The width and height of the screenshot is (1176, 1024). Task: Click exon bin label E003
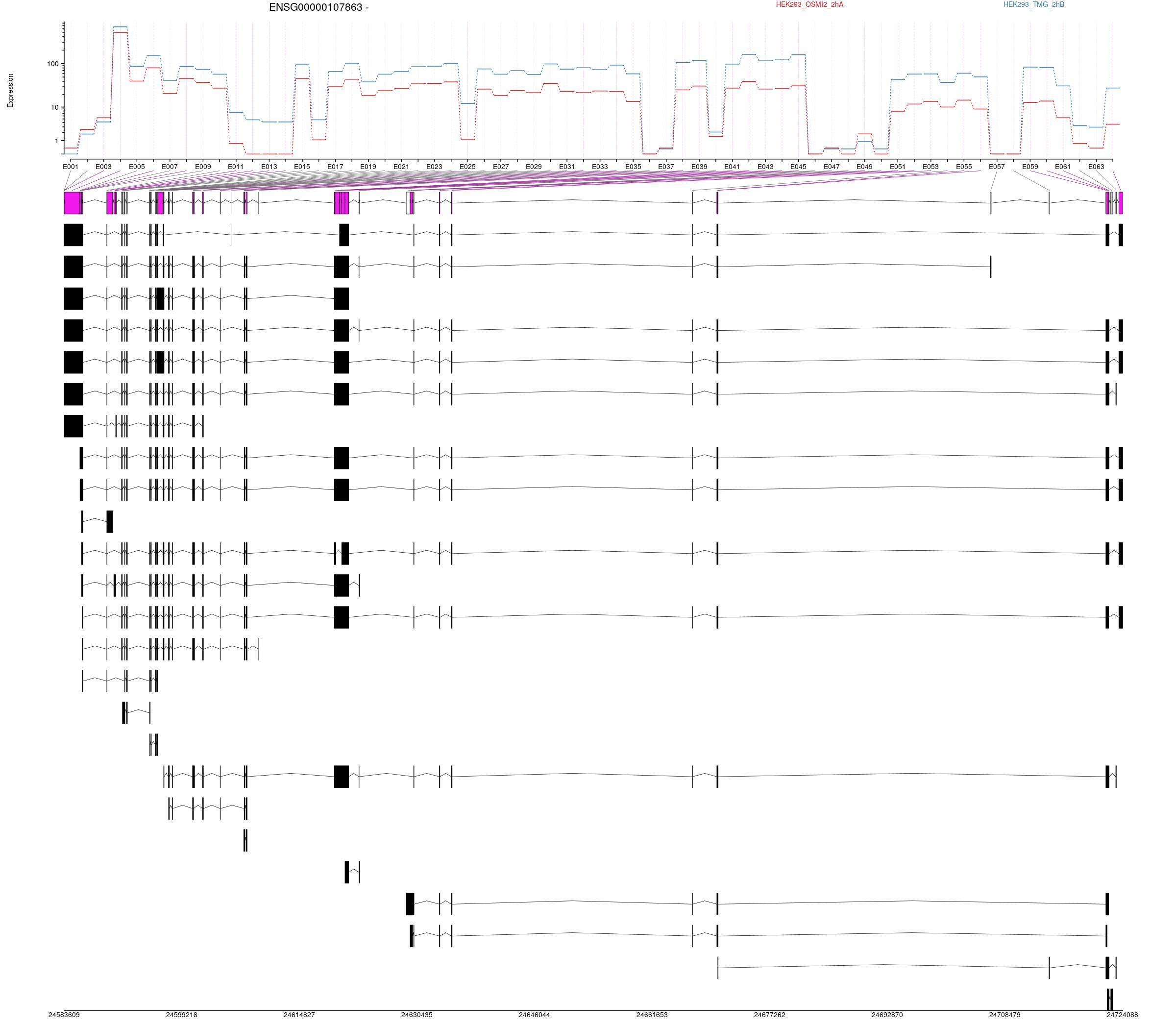point(103,167)
